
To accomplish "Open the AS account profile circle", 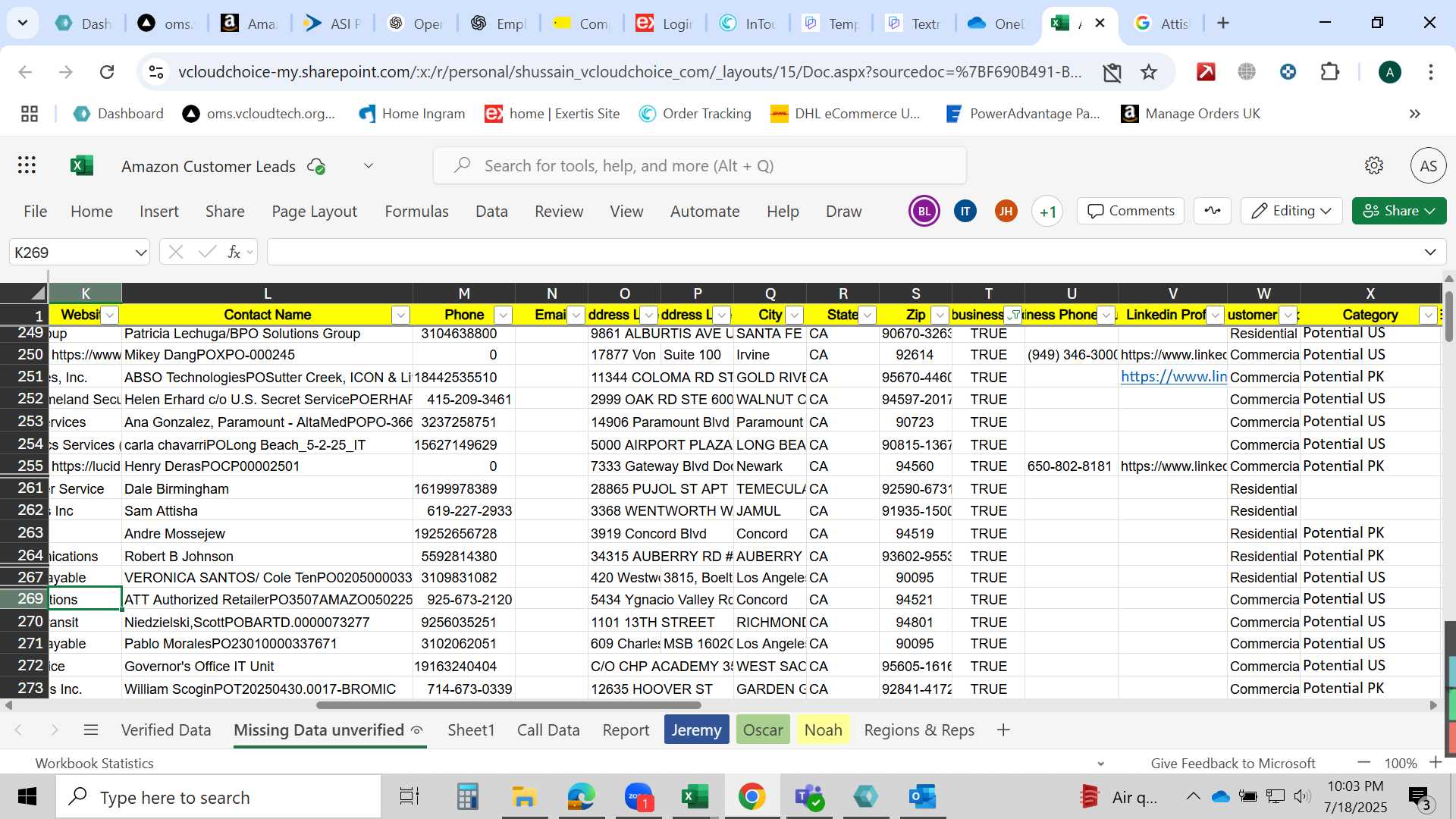I will (1428, 165).
